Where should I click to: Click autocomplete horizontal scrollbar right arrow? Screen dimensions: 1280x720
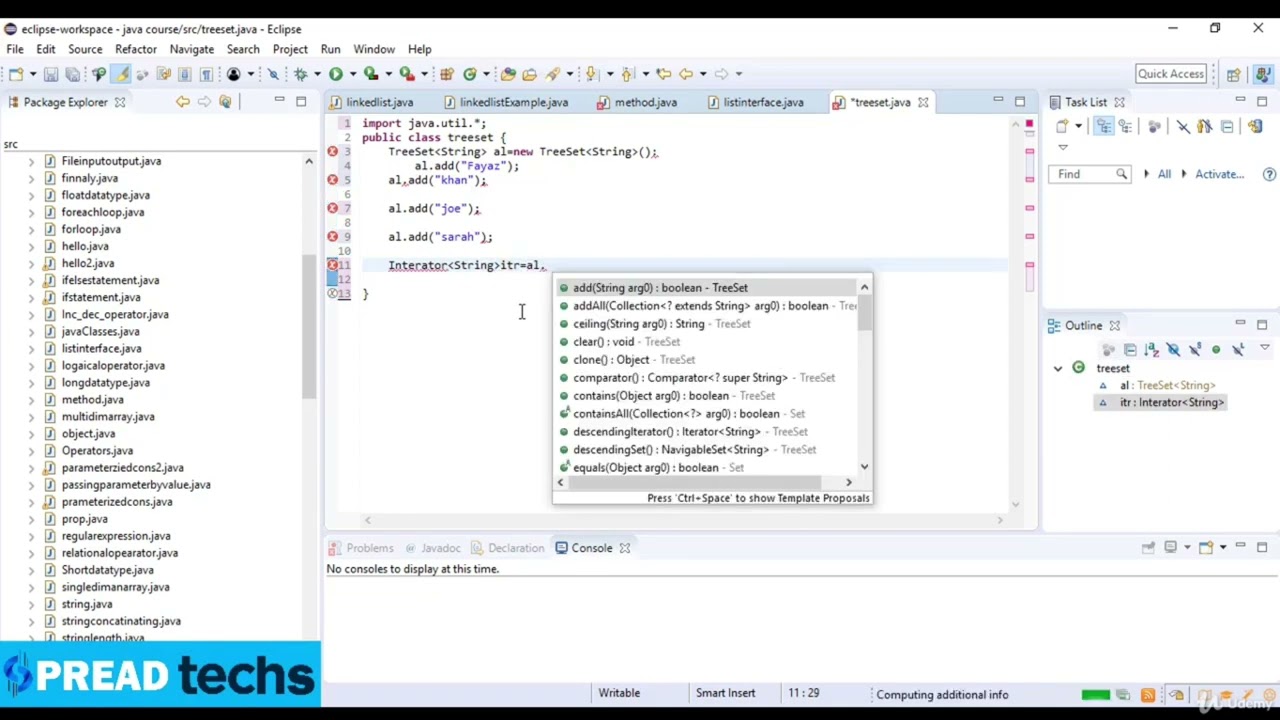pos(849,483)
